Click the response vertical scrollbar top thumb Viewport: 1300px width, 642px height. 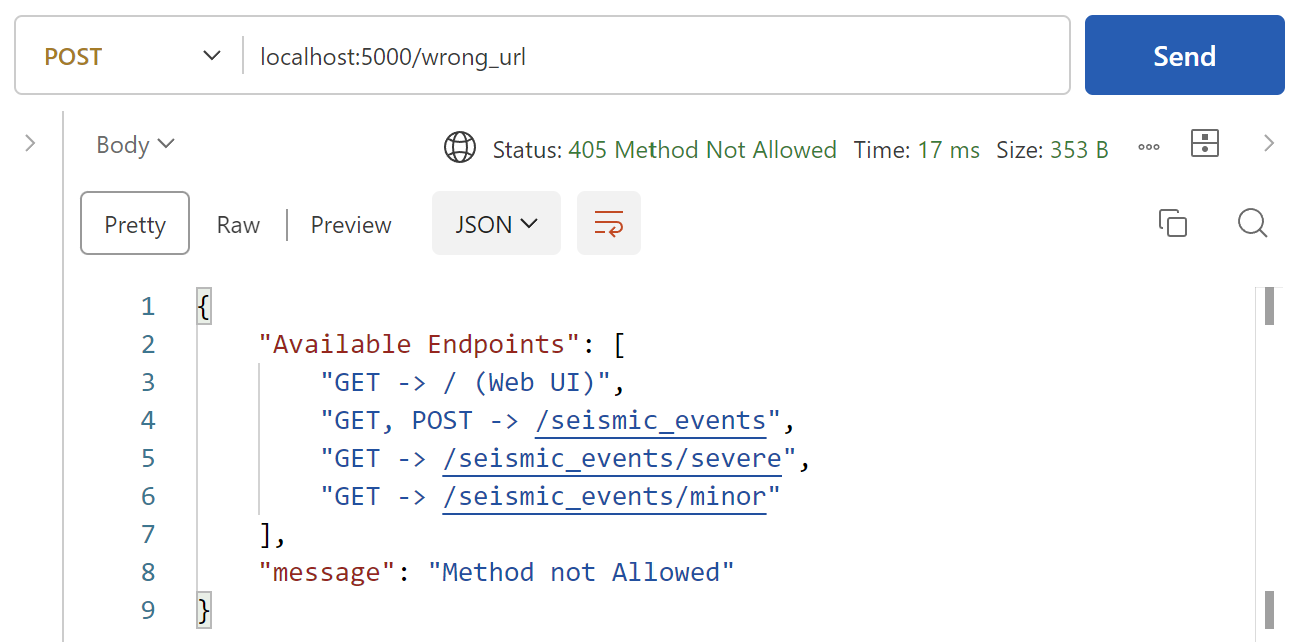pyautogui.click(x=1269, y=307)
